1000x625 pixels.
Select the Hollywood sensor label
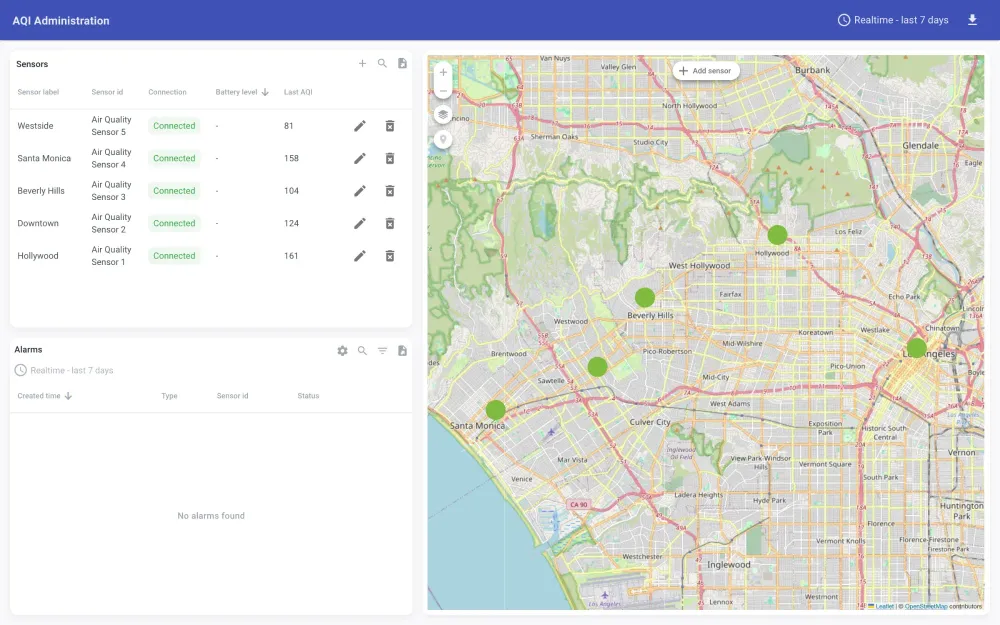38,256
